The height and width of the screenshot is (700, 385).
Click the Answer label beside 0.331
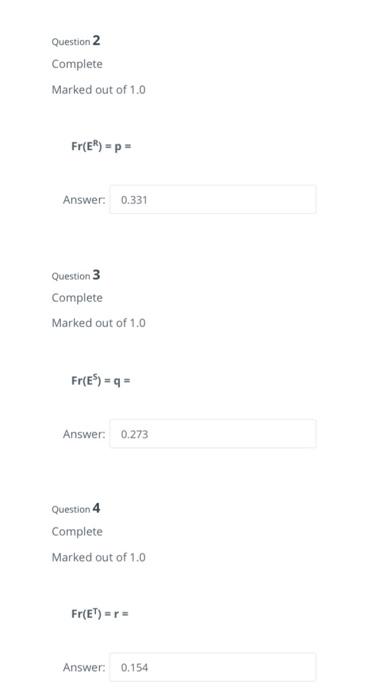[84, 200]
